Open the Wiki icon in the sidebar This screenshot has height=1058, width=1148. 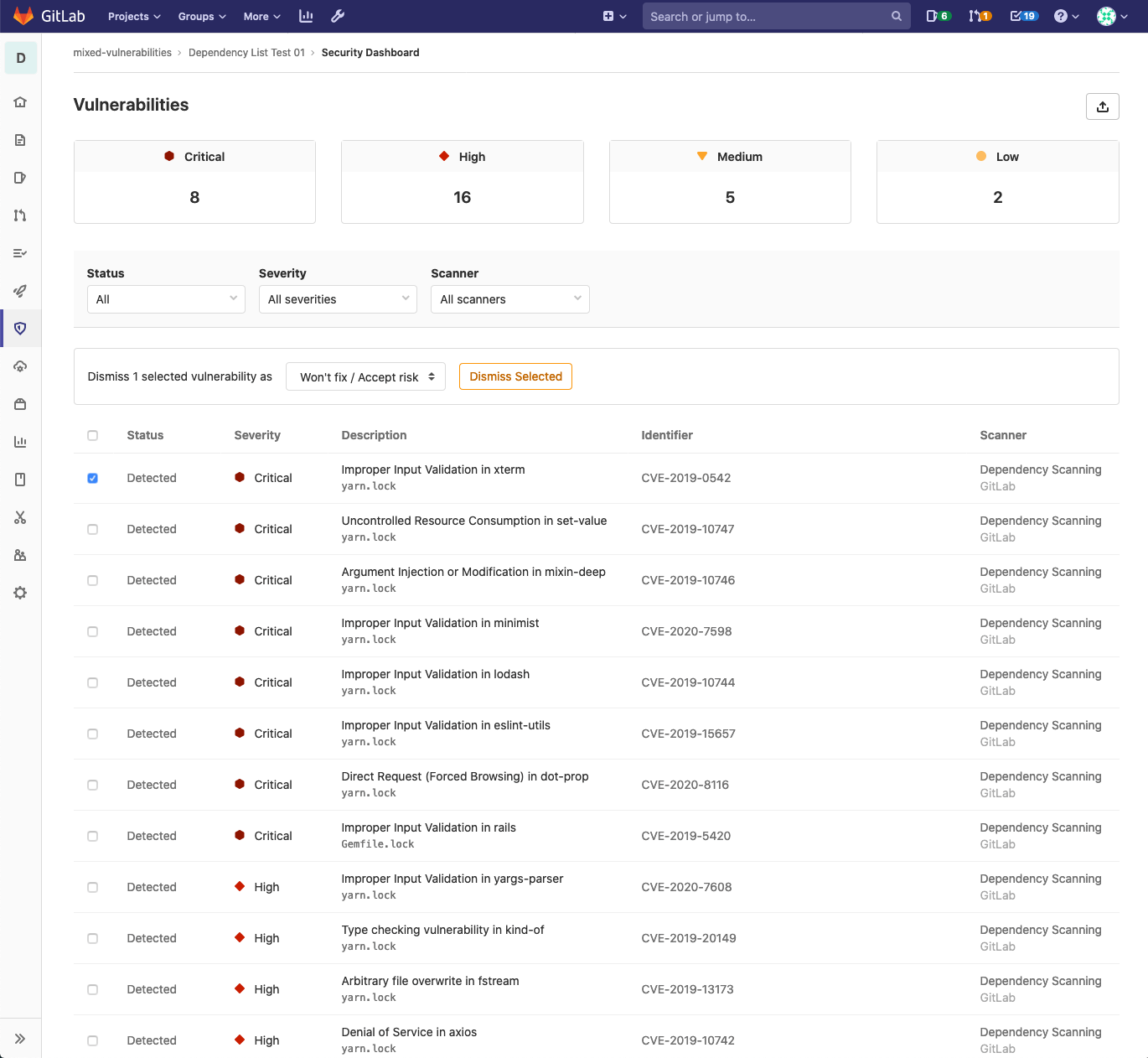(x=20, y=479)
